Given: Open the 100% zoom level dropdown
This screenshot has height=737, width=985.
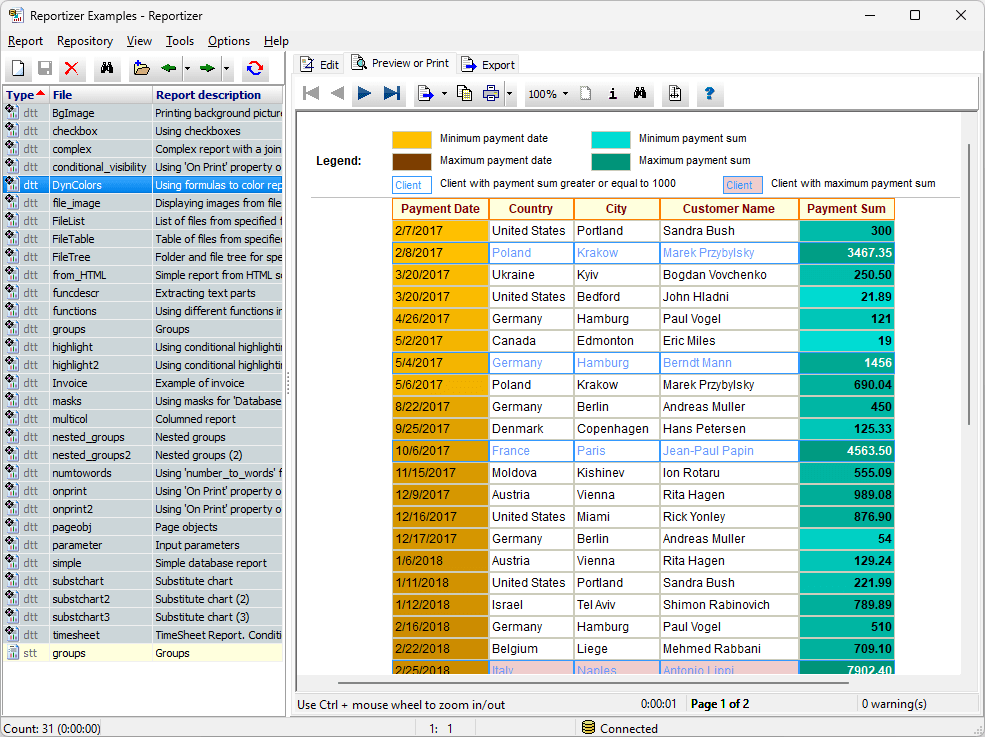Looking at the screenshot, I should pyautogui.click(x=547, y=94).
